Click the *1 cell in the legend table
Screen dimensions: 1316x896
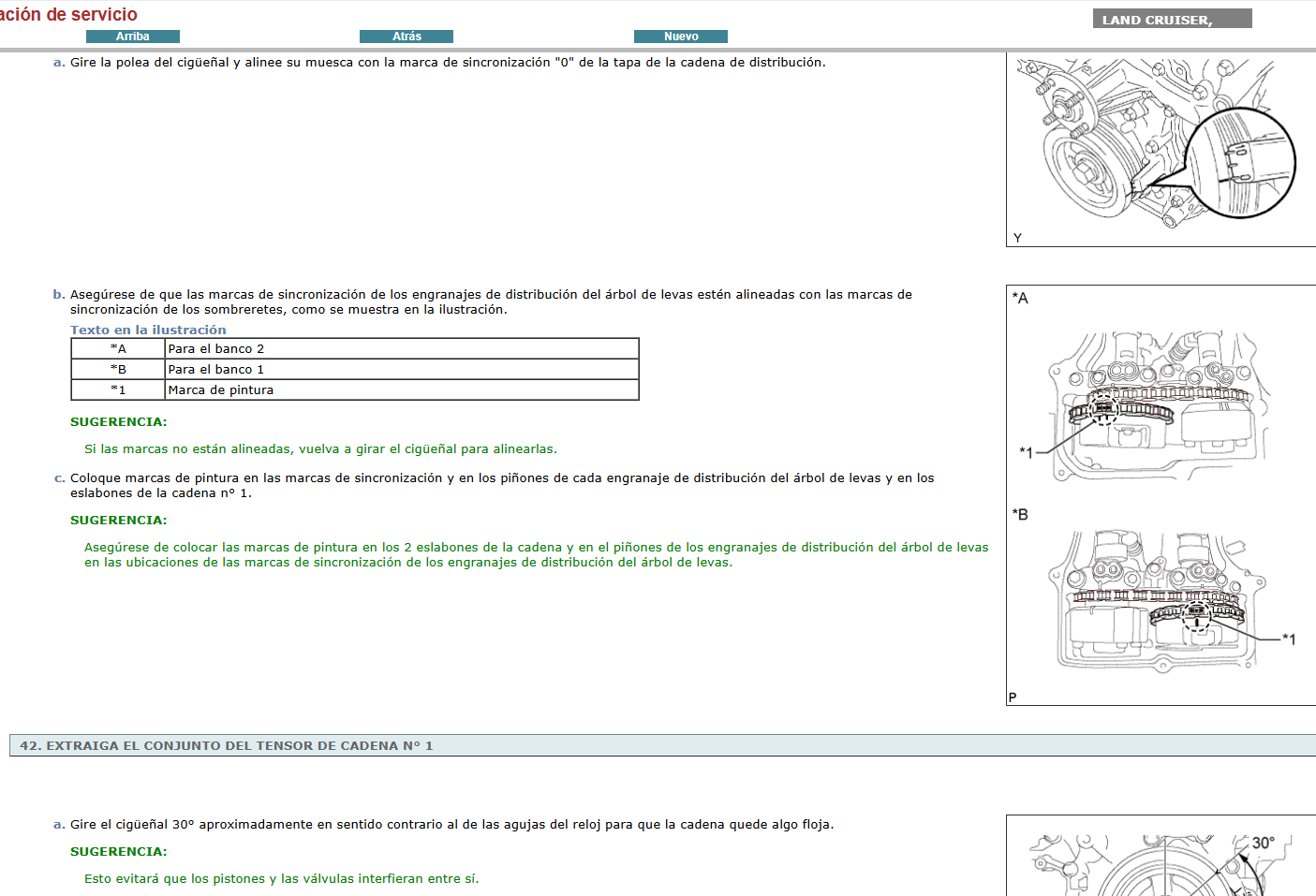(117, 389)
